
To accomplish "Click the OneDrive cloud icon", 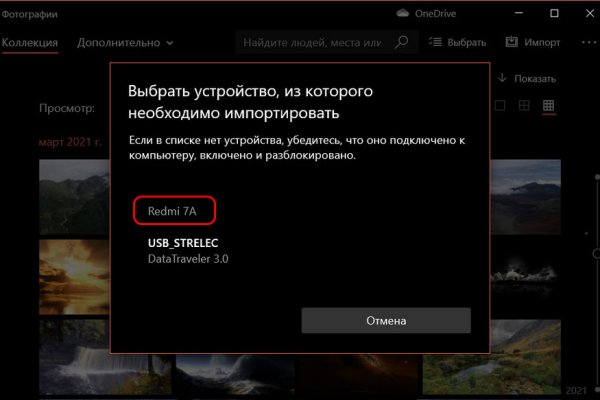I will point(402,13).
